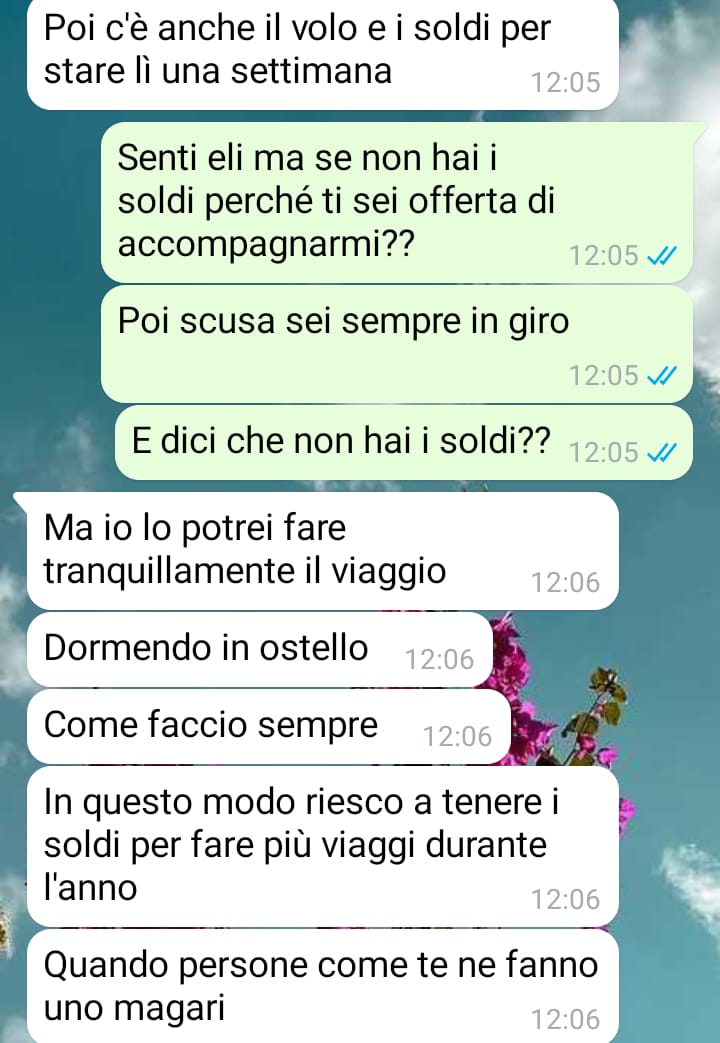Tap message 'Quando persone come te ne fanno'

323,986
